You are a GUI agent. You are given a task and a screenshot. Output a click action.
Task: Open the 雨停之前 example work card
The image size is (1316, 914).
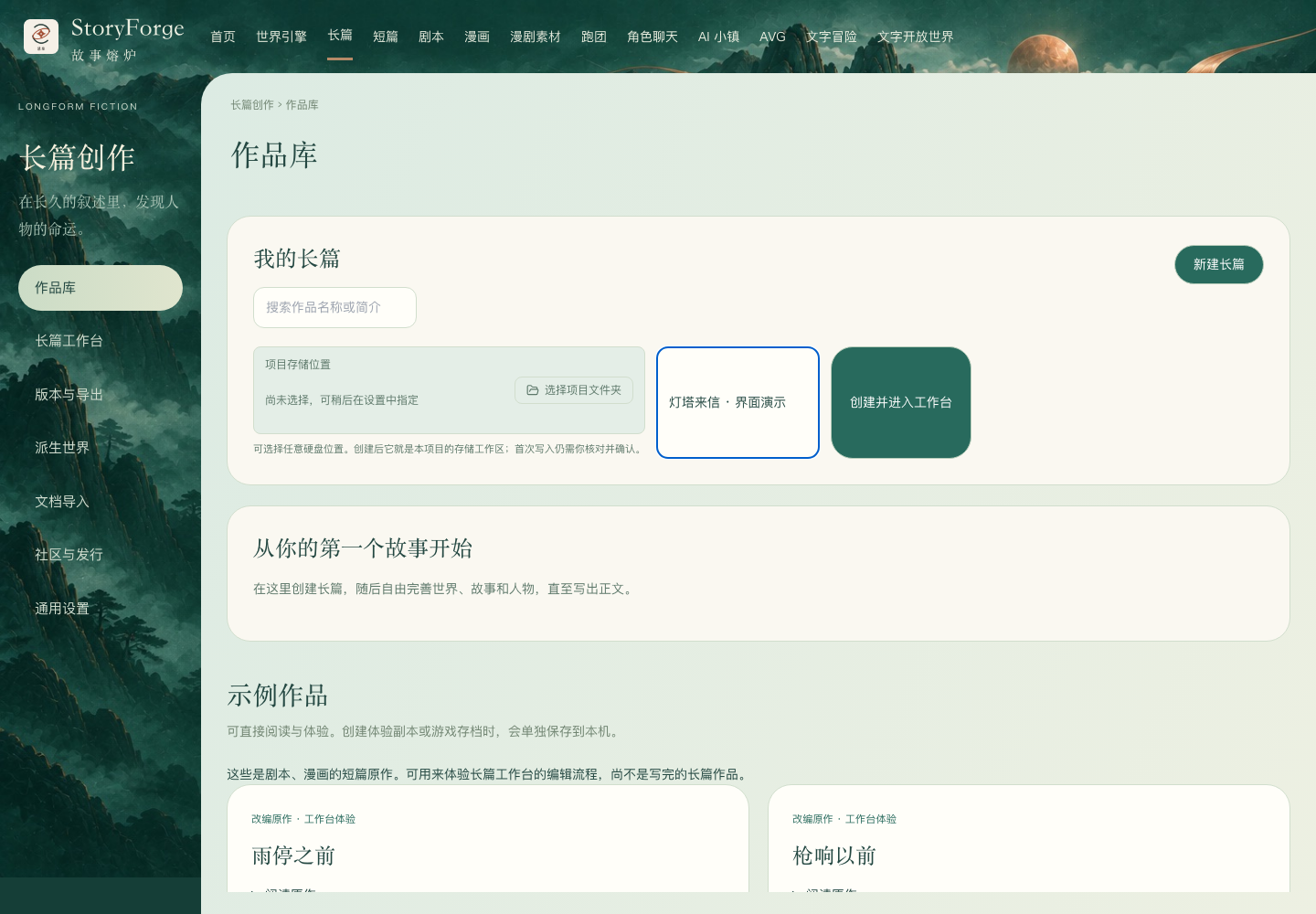click(x=488, y=838)
